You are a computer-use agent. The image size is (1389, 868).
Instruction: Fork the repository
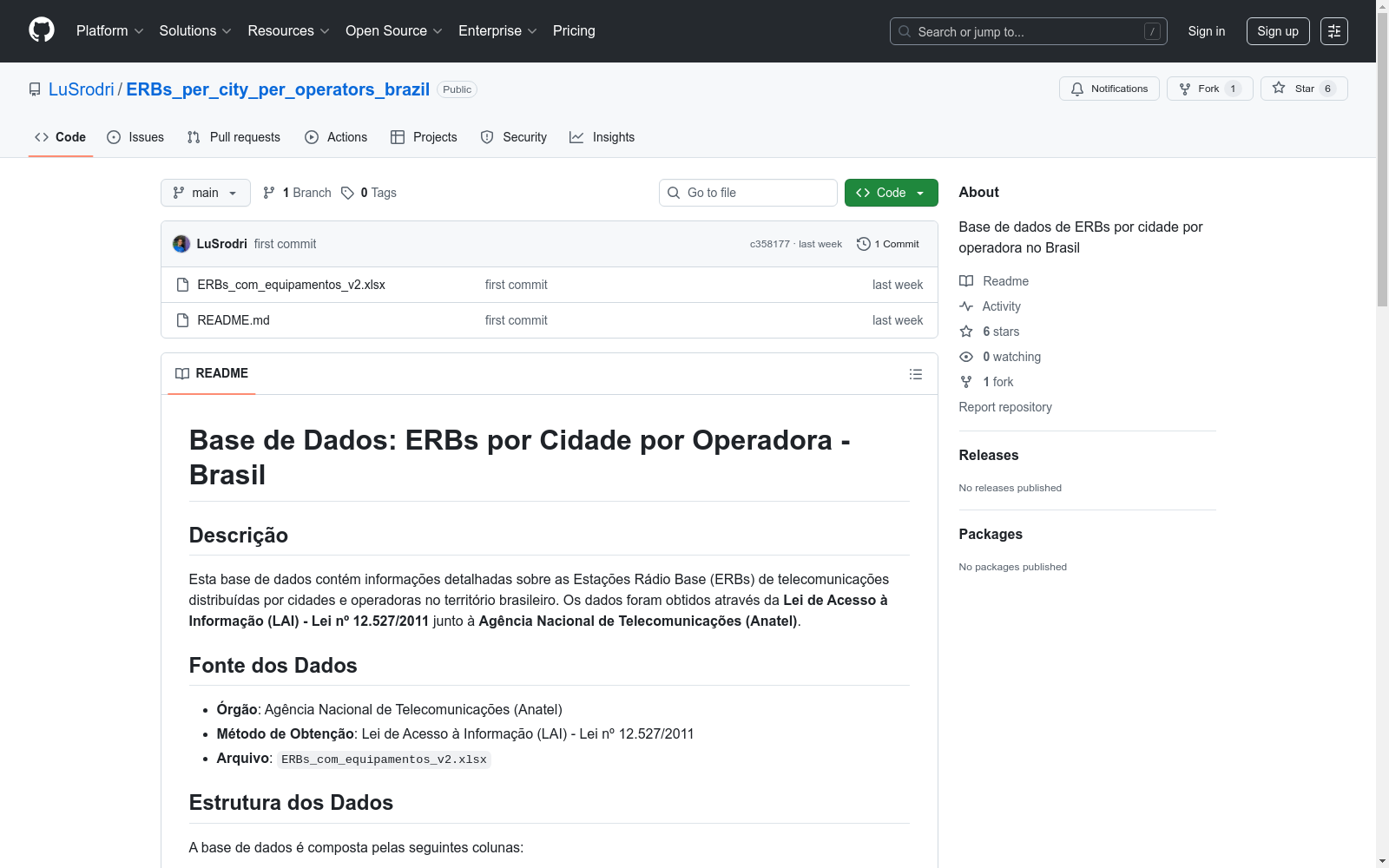(1209, 89)
